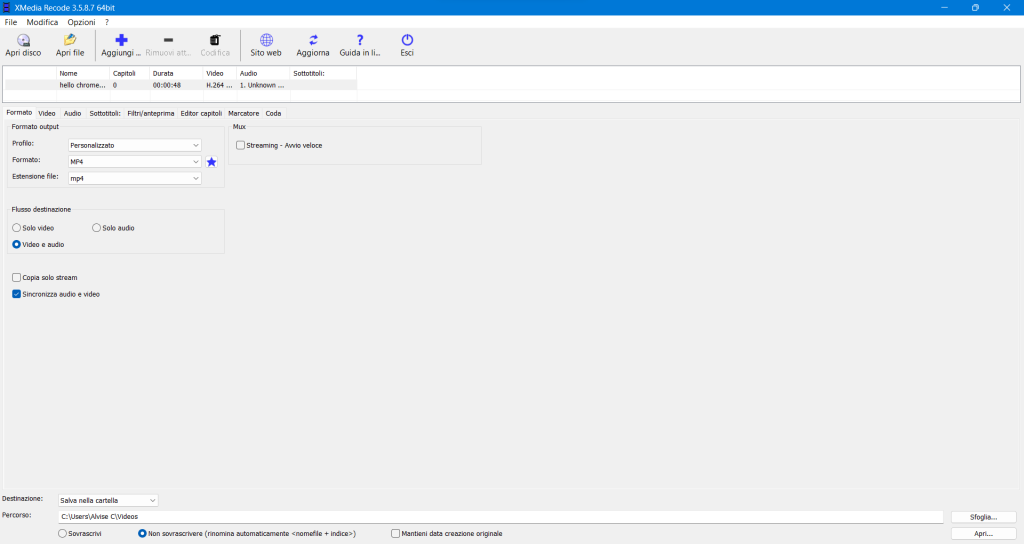Open the Sito web globe icon
1024x544 pixels.
266,41
